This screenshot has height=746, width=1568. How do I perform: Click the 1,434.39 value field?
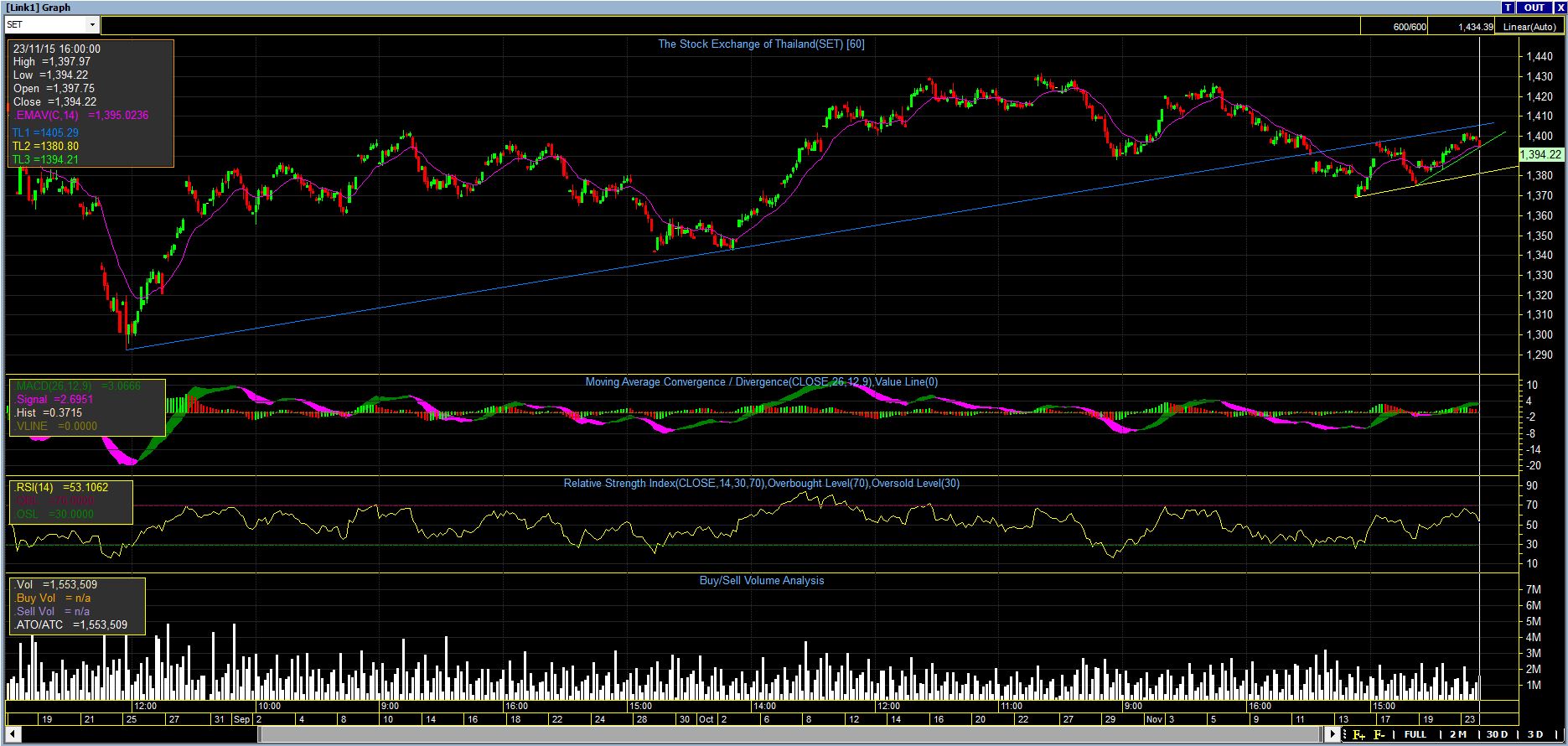(x=1462, y=27)
